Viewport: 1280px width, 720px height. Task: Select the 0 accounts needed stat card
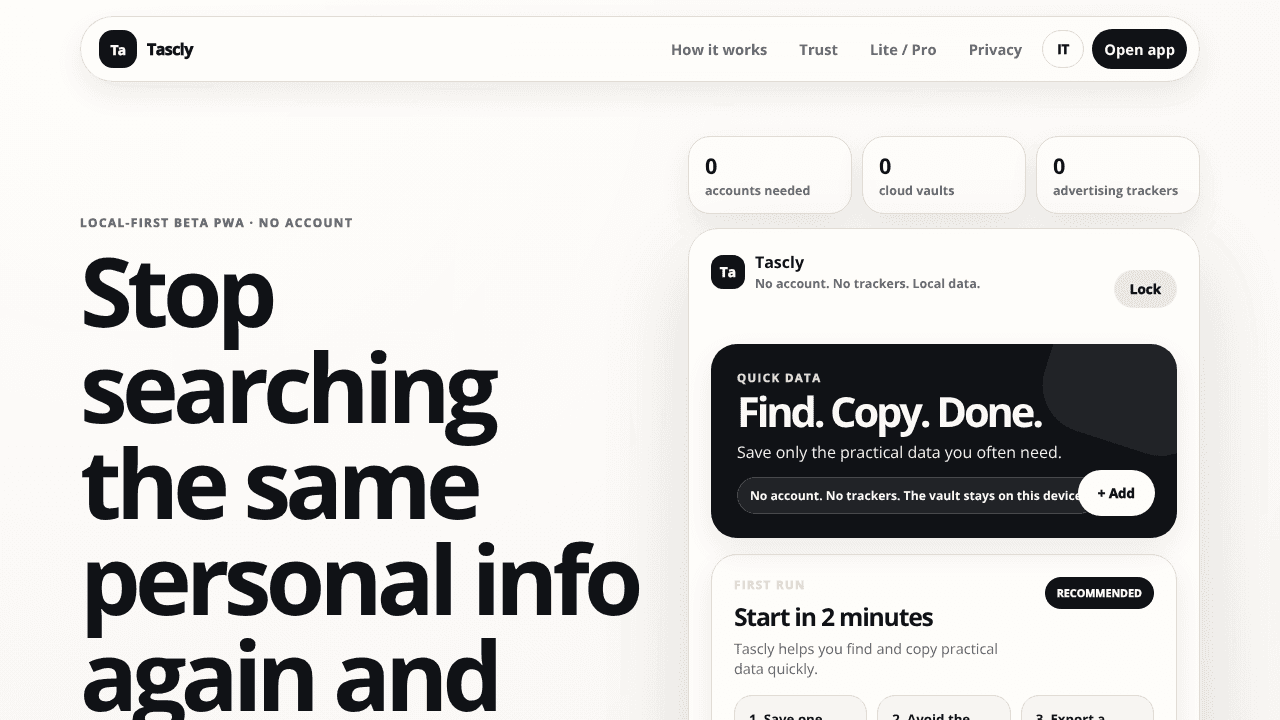coord(770,175)
